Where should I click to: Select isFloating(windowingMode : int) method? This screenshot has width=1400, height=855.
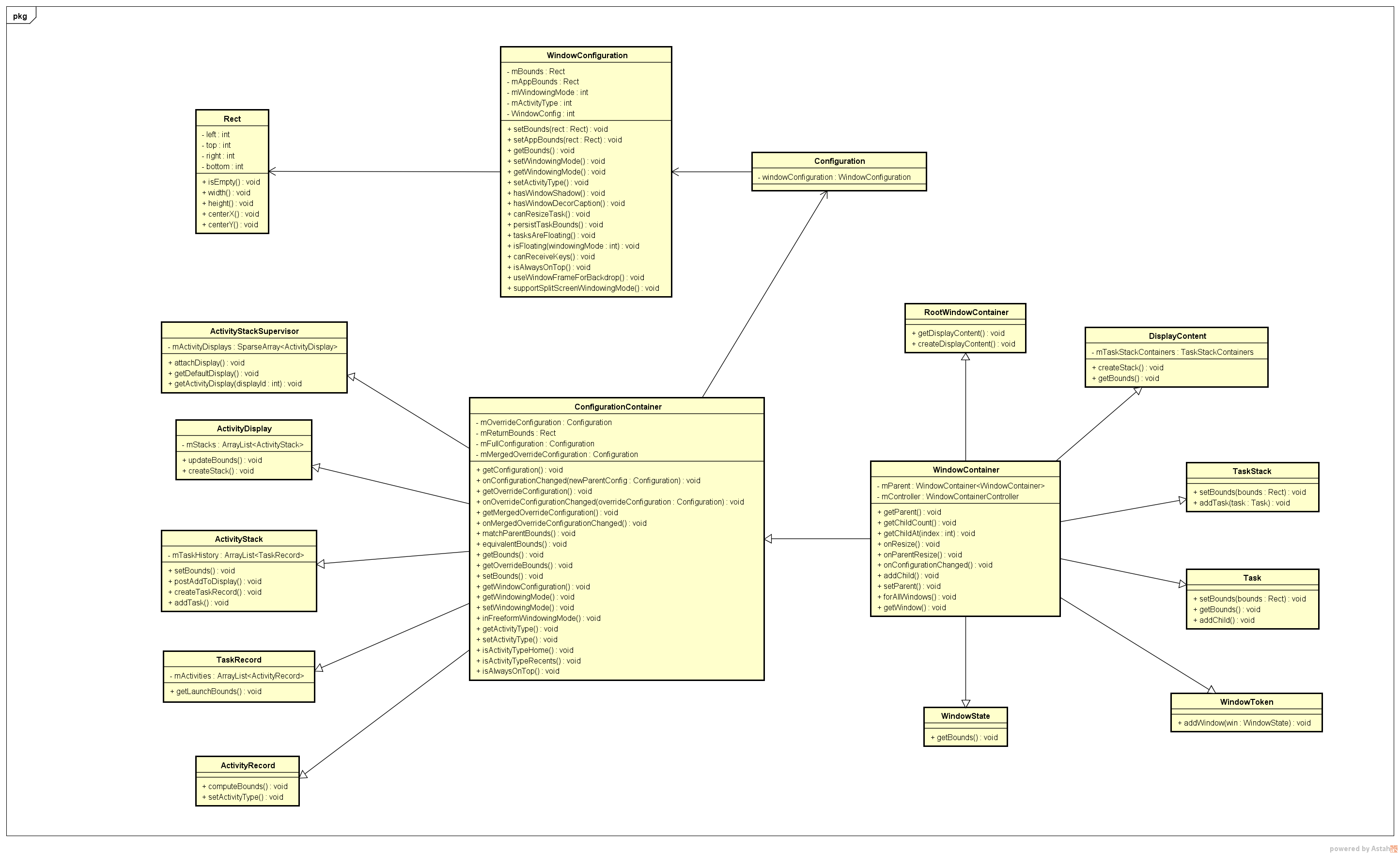(x=573, y=246)
